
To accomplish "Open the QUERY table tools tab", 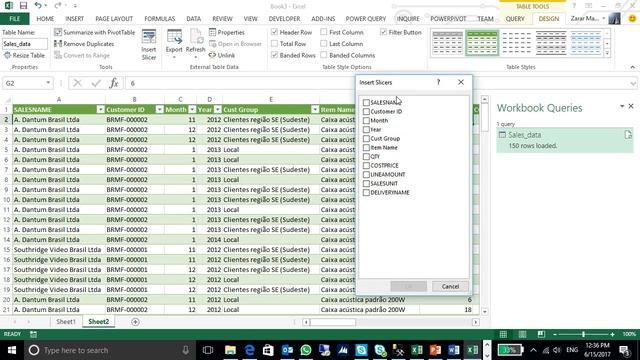I will point(515,19).
